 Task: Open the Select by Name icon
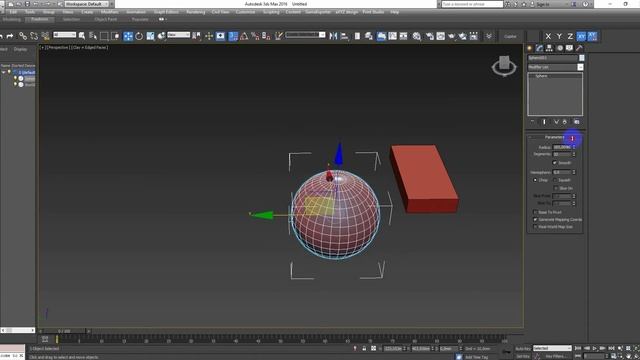pyautogui.click(x=93, y=36)
